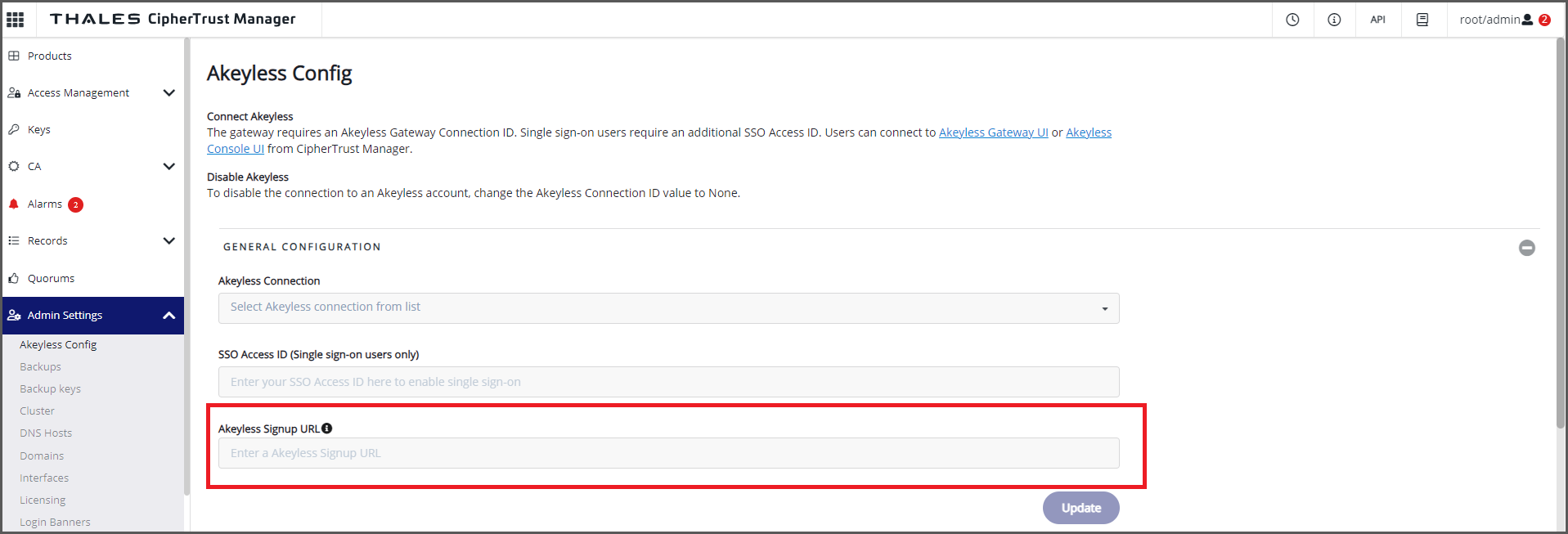
Task: Click the Akeyless Signup URL info icon
Action: [x=327, y=429]
